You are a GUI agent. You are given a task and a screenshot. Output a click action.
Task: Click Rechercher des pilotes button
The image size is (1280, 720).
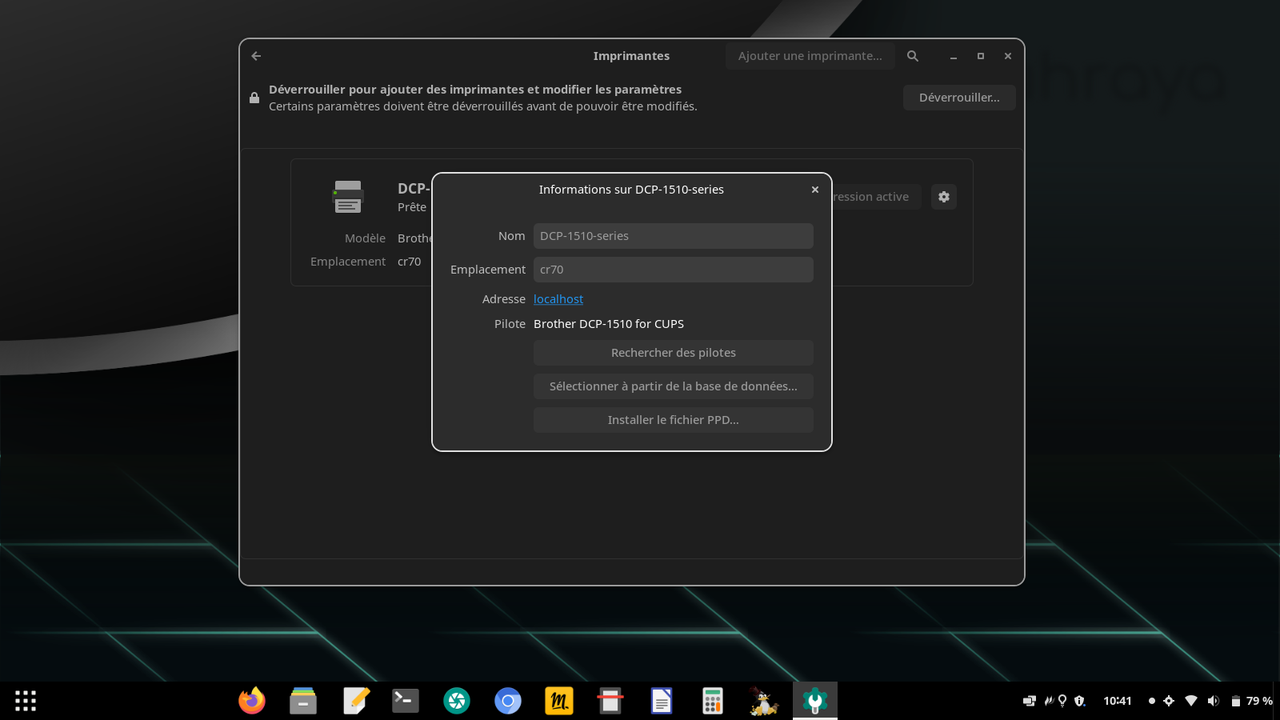(673, 353)
